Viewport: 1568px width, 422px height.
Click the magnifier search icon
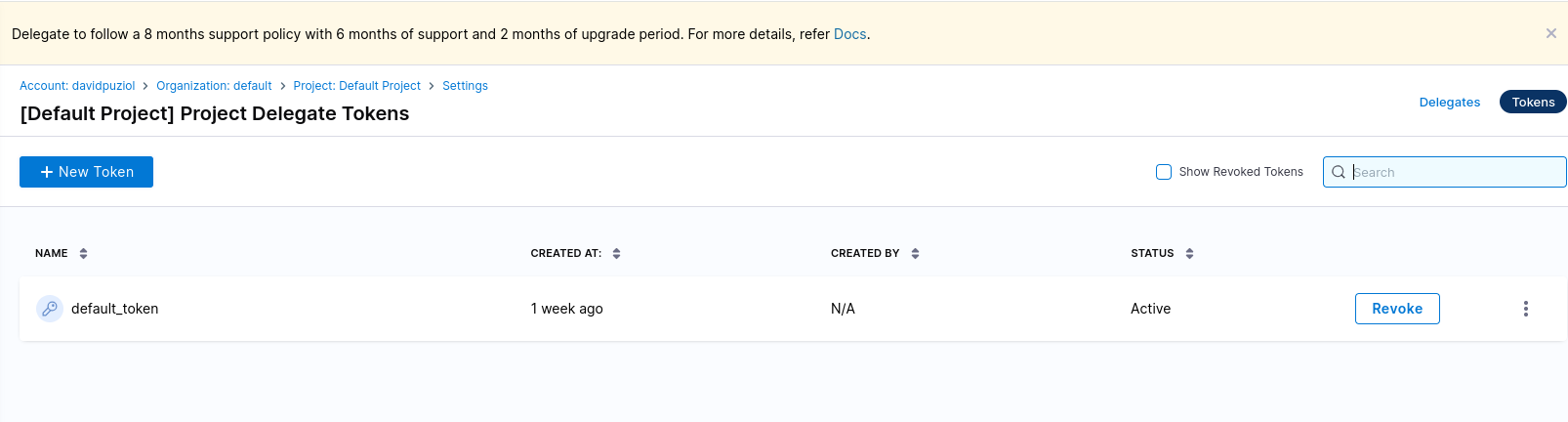1339,172
